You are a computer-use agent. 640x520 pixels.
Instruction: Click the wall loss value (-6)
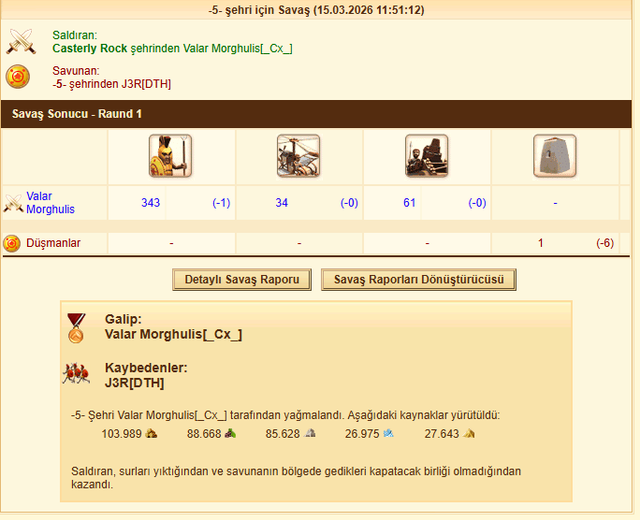pos(605,243)
